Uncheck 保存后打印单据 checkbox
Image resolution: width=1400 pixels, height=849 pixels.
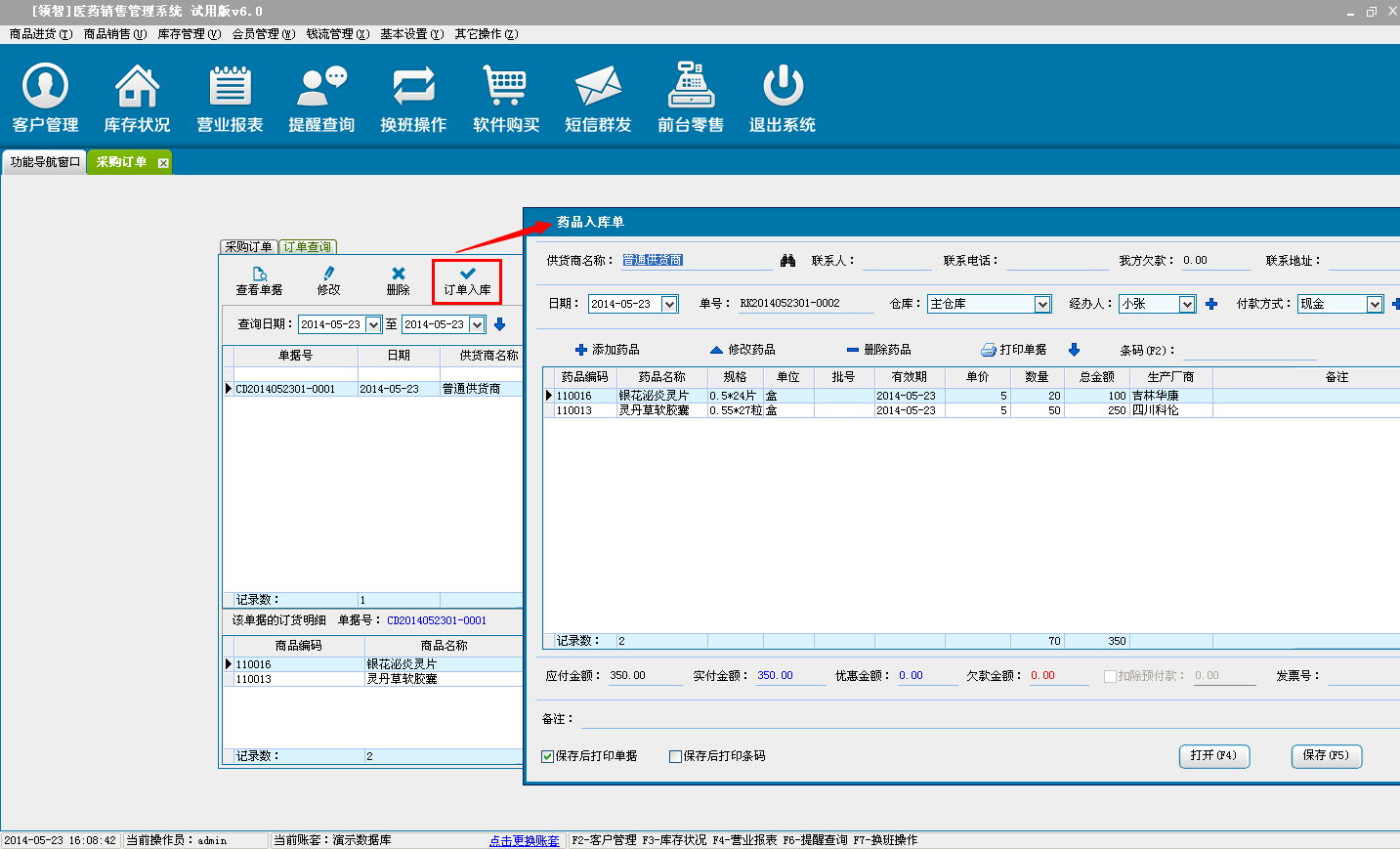548,756
